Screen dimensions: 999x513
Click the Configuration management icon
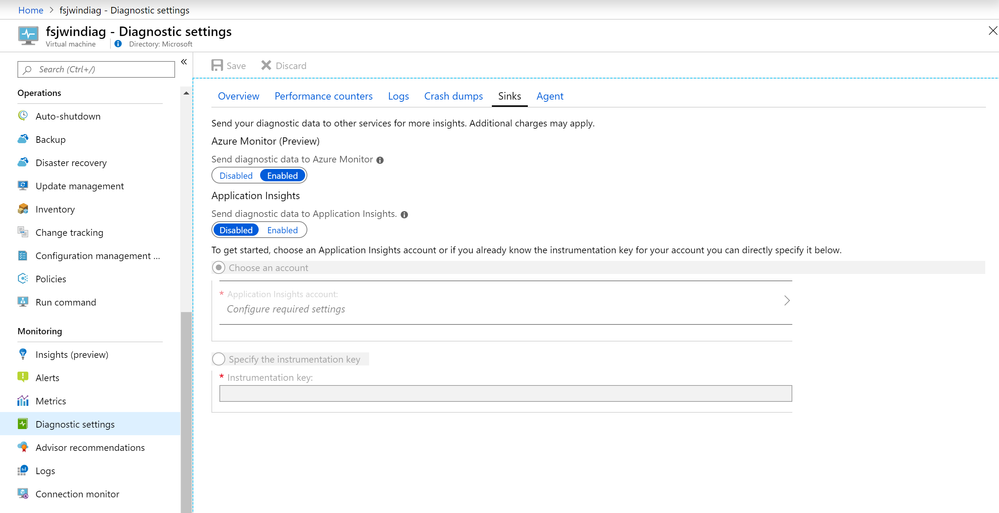(23, 256)
